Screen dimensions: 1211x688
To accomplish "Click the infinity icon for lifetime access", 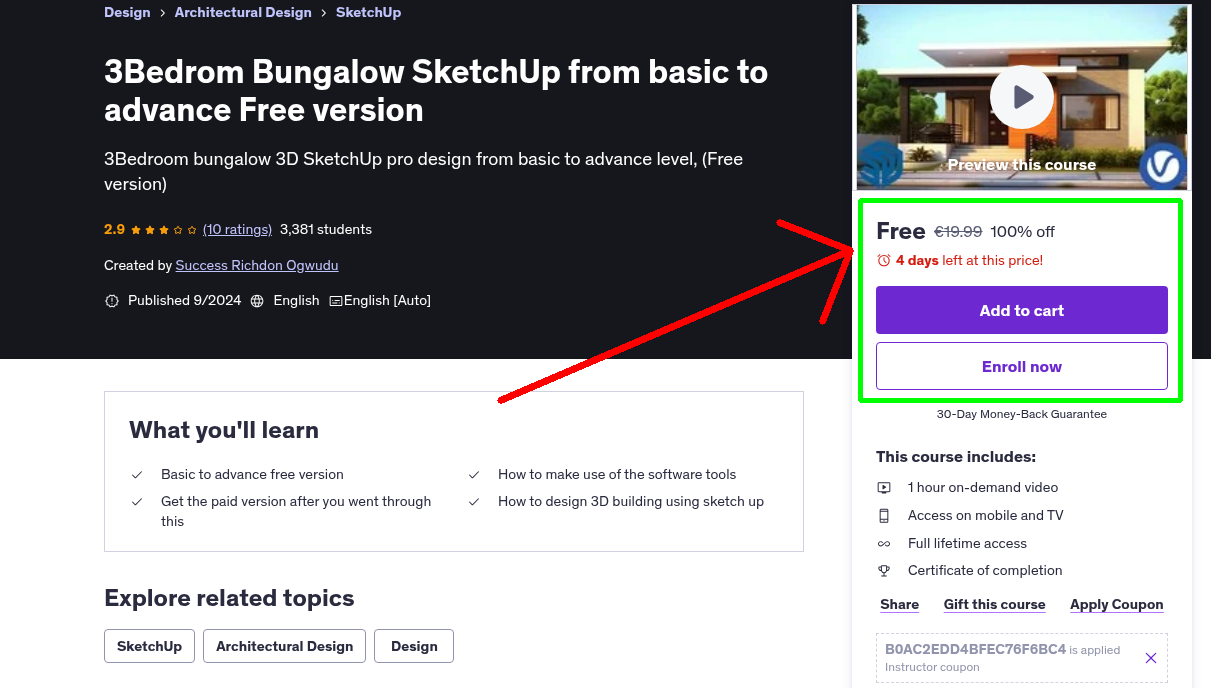I will (x=884, y=544).
